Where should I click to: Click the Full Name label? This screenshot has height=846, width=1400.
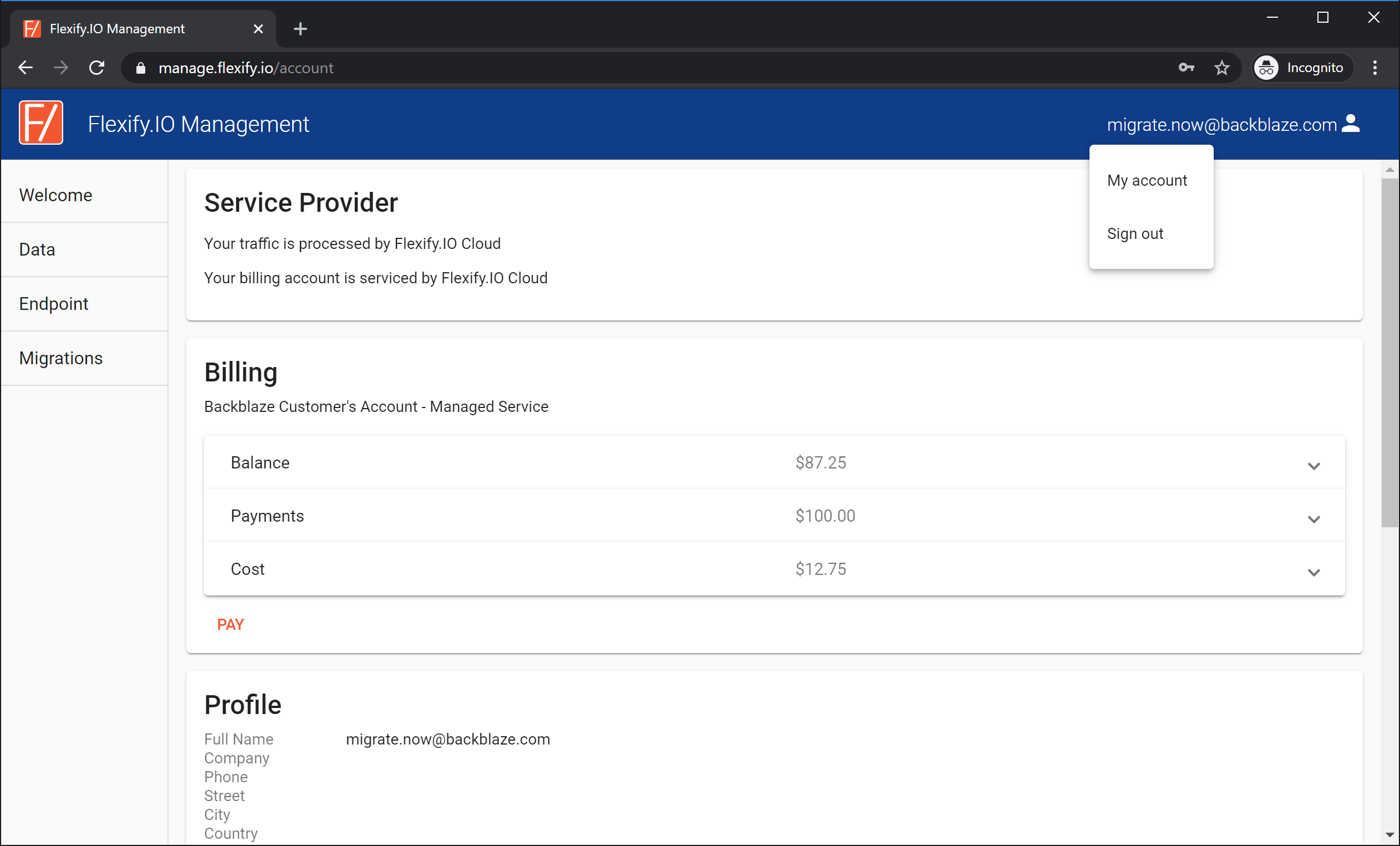(238, 739)
